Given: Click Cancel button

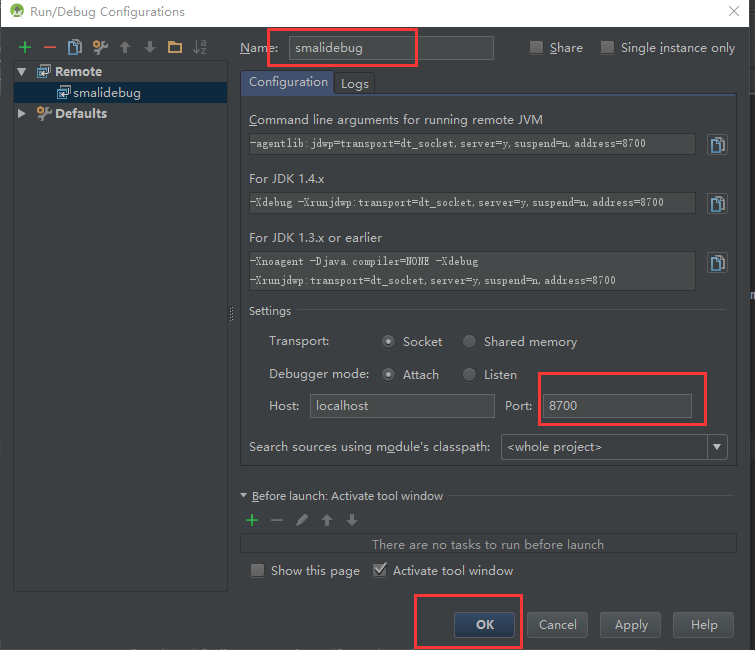Looking at the screenshot, I should click(558, 624).
